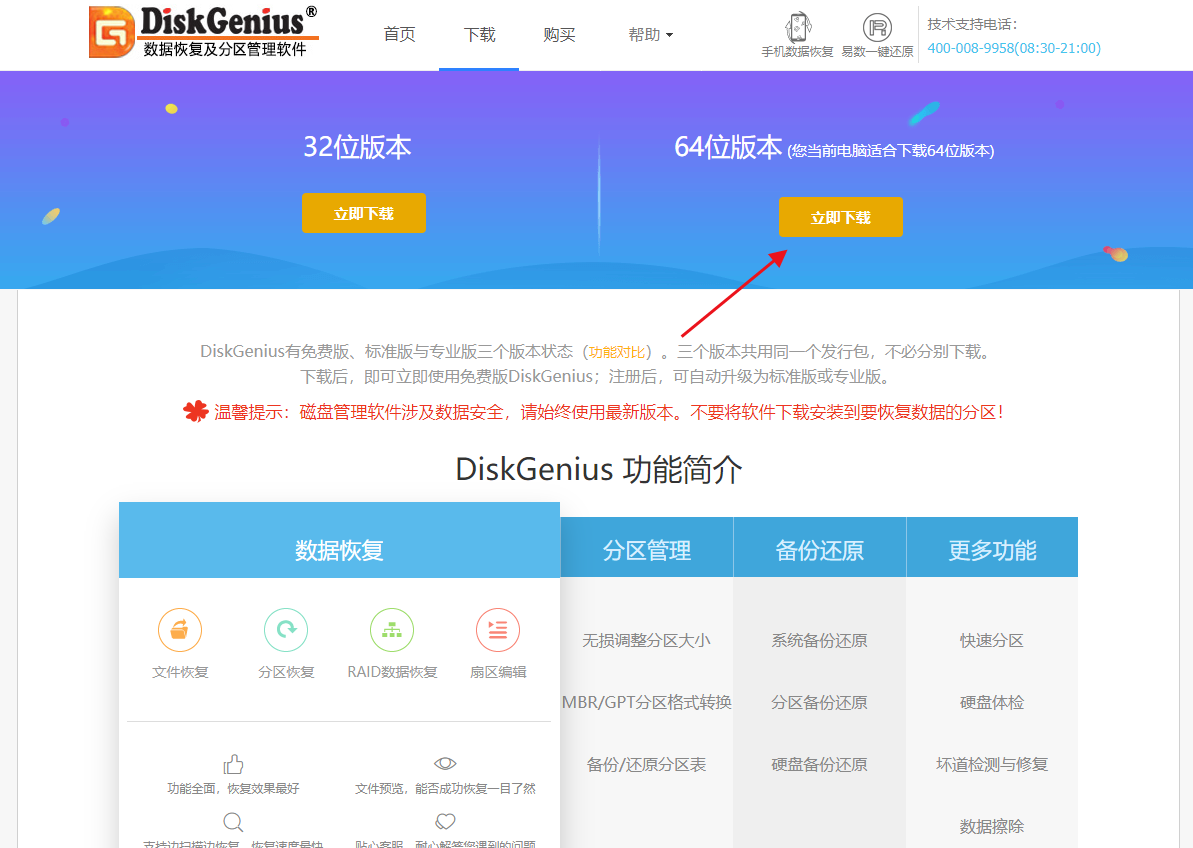Screen dimensions: 1193x848
Task: Select the 分区恢复 partition recovery icon
Action: point(286,630)
